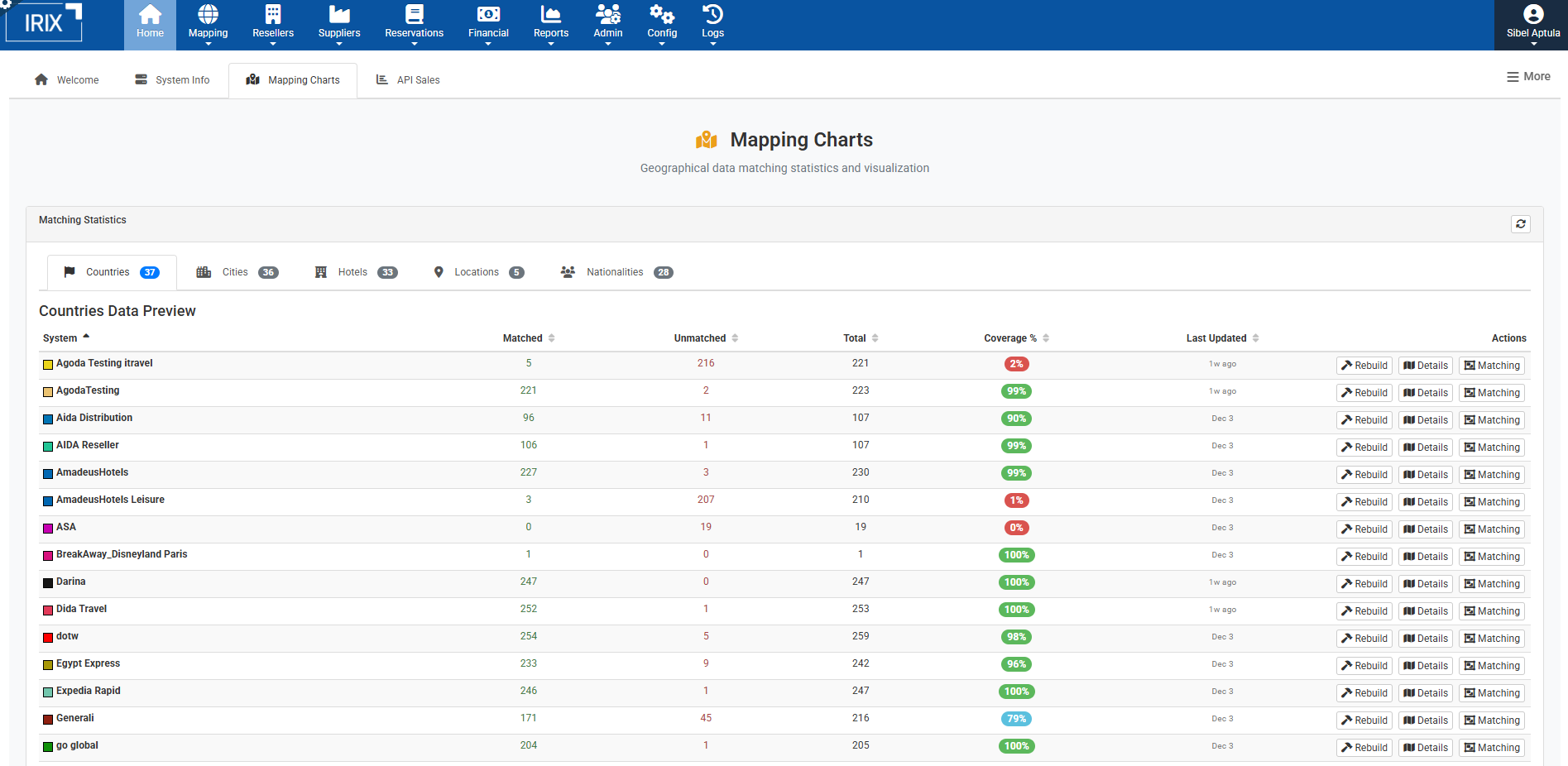The image size is (1568, 766).
Task: Rebuild the Agoda Testing itravel mapping
Action: (1364, 365)
